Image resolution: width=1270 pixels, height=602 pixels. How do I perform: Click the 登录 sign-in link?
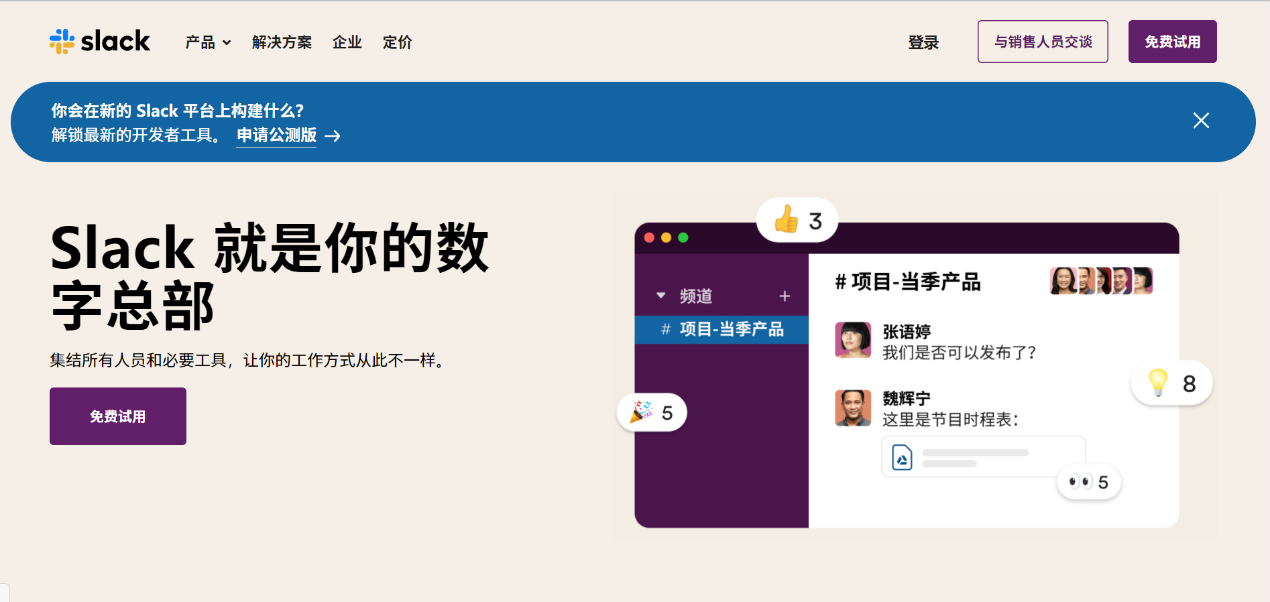[923, 42]
